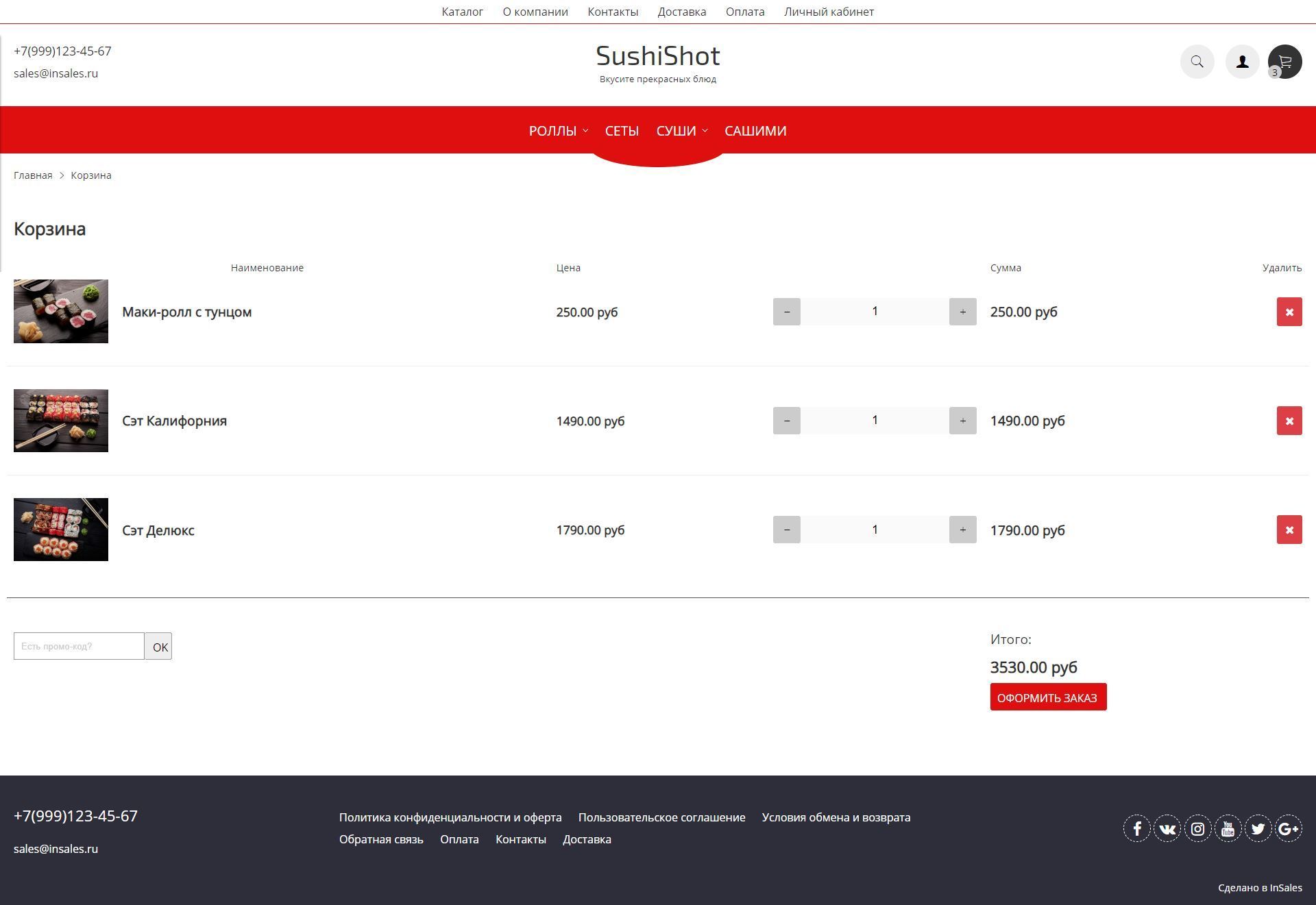Screen dimensions: 1316x905
Task: Open Маки-ролл с тунцом product thumbnail
Action: pos(61,311)
